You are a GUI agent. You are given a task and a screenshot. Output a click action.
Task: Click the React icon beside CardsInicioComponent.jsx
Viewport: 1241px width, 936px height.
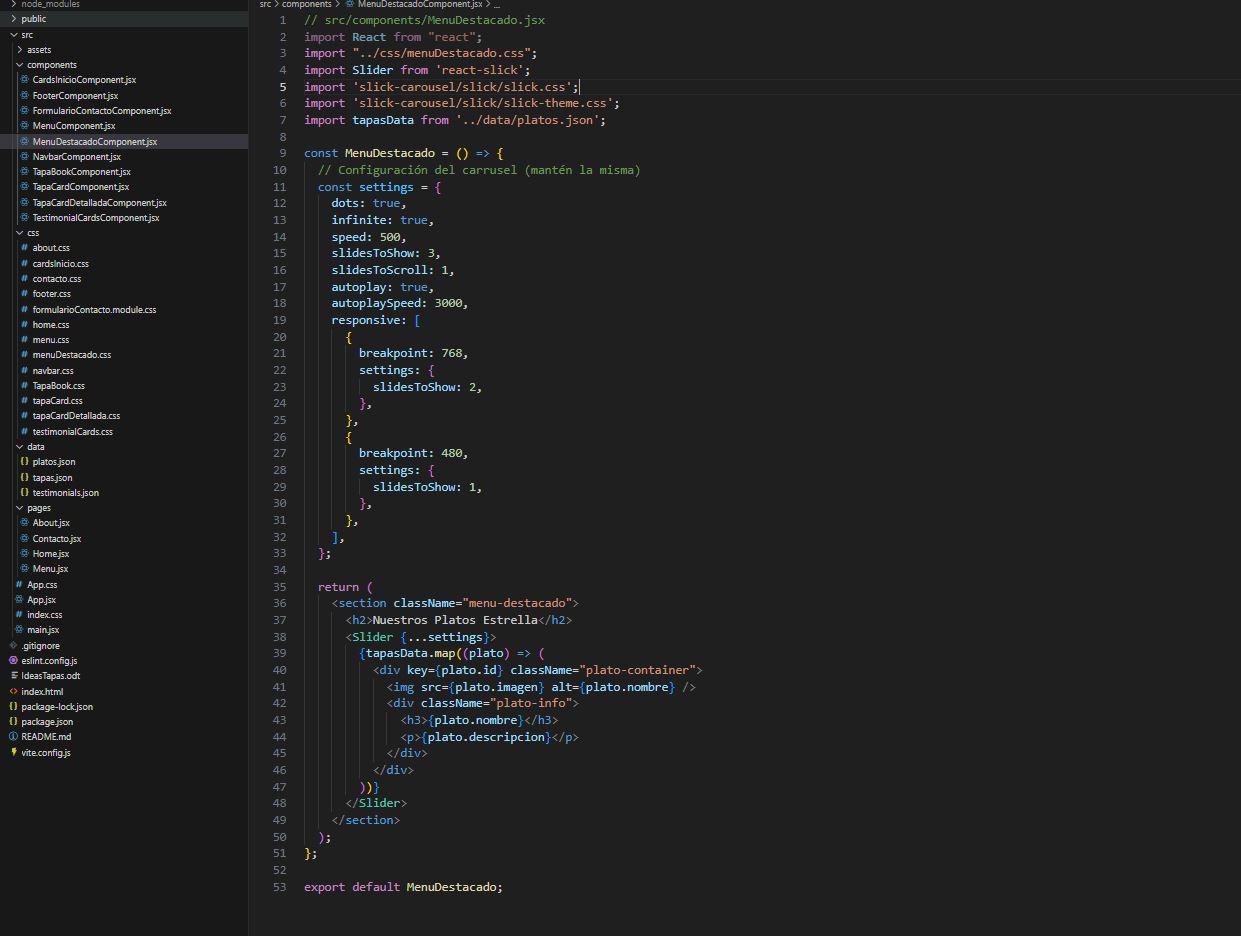(x=24, y=80)
